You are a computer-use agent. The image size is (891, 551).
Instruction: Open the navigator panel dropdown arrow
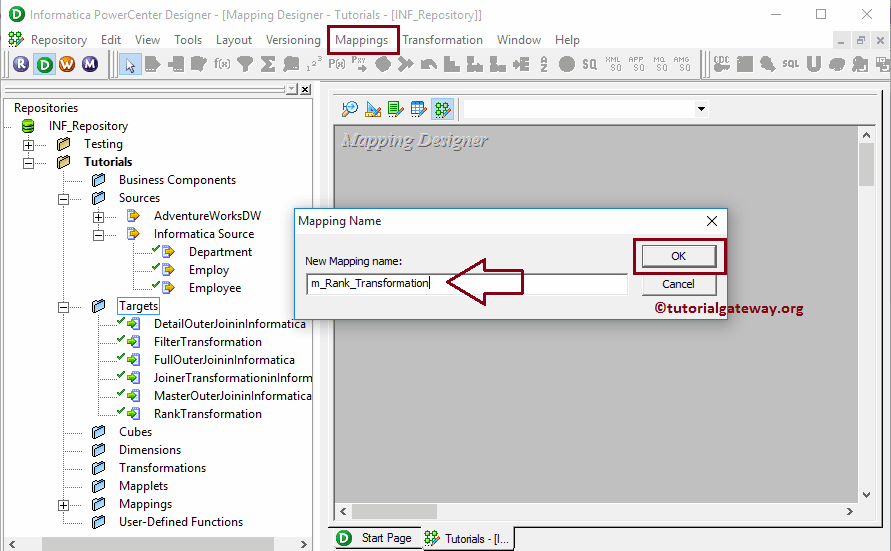(x=292, y=89)
